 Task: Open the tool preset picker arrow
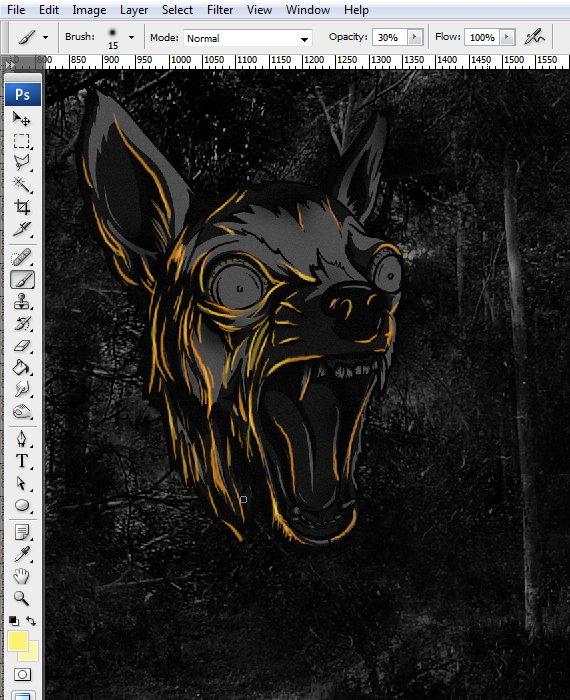coord(46,38)
